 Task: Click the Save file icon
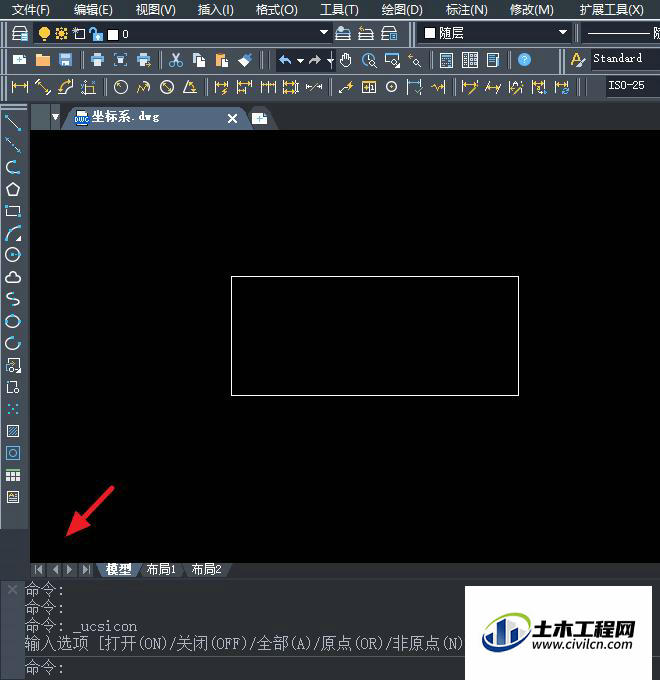point(65,60)
